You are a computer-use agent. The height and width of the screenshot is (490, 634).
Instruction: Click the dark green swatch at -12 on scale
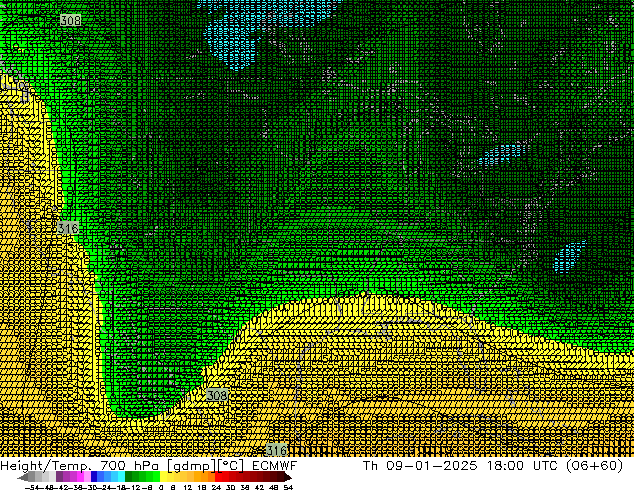click(129, 476)
